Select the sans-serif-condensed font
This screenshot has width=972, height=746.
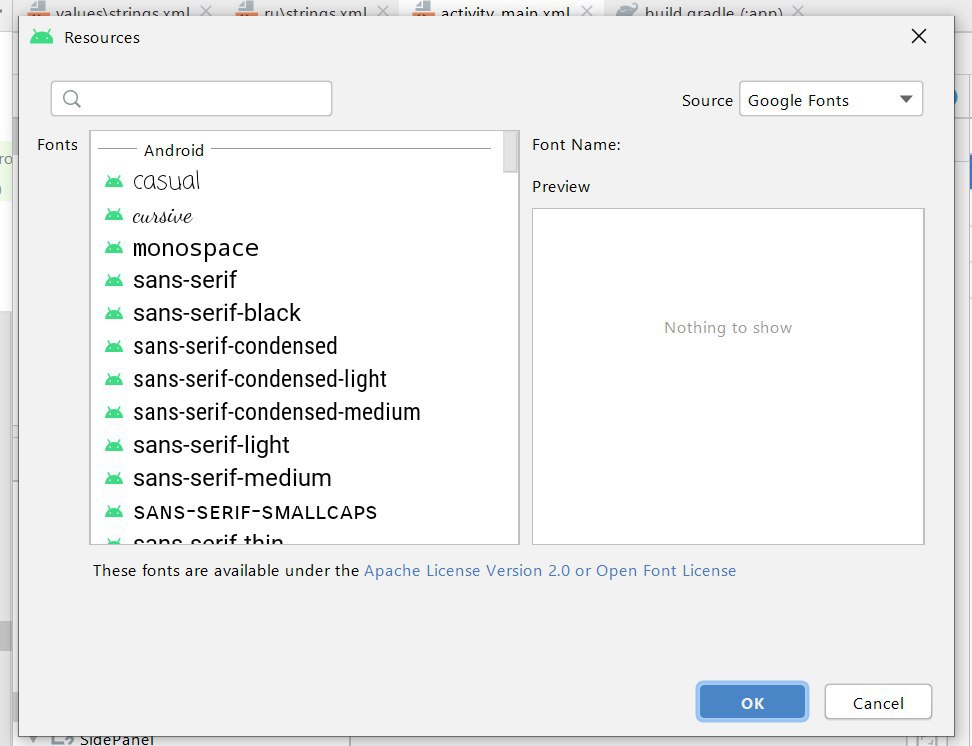[x=297, y=346]
